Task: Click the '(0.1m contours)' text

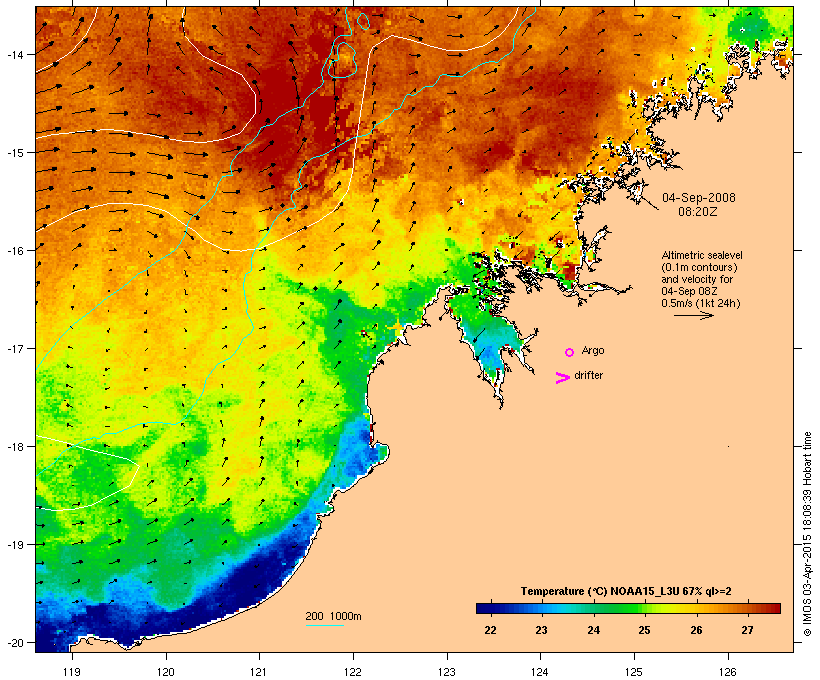Action: [x=699, y=267]
